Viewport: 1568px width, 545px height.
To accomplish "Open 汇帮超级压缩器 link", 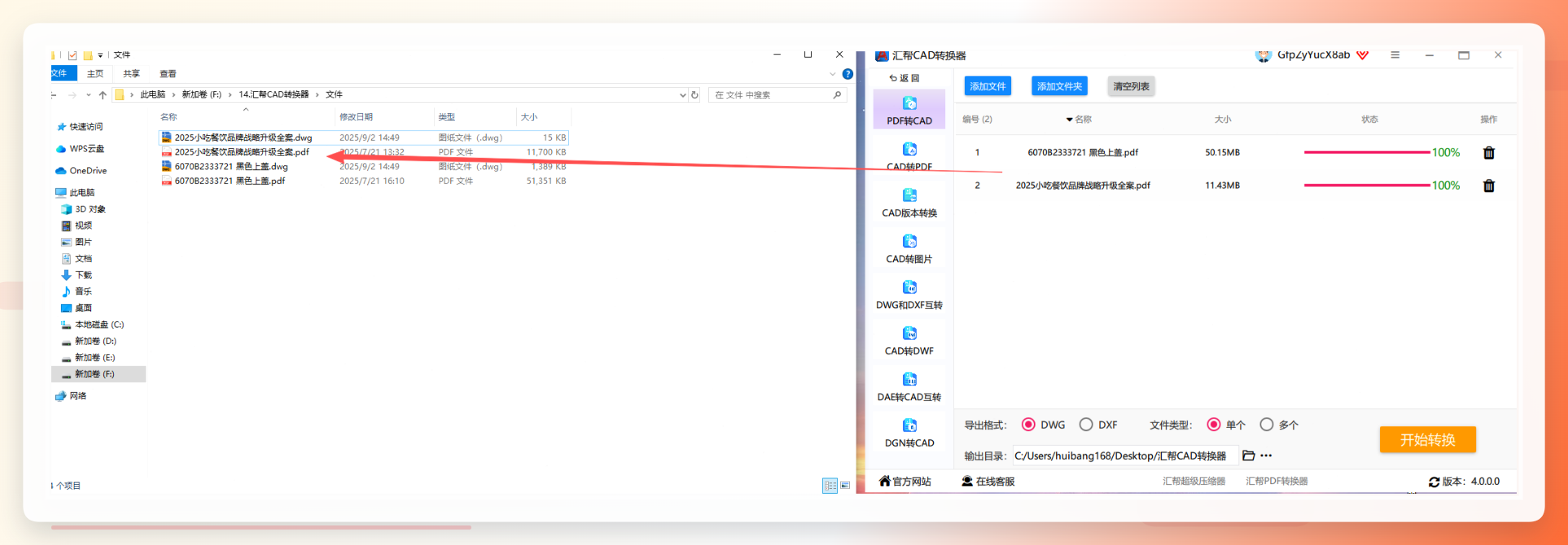I will click(1194, 481).
